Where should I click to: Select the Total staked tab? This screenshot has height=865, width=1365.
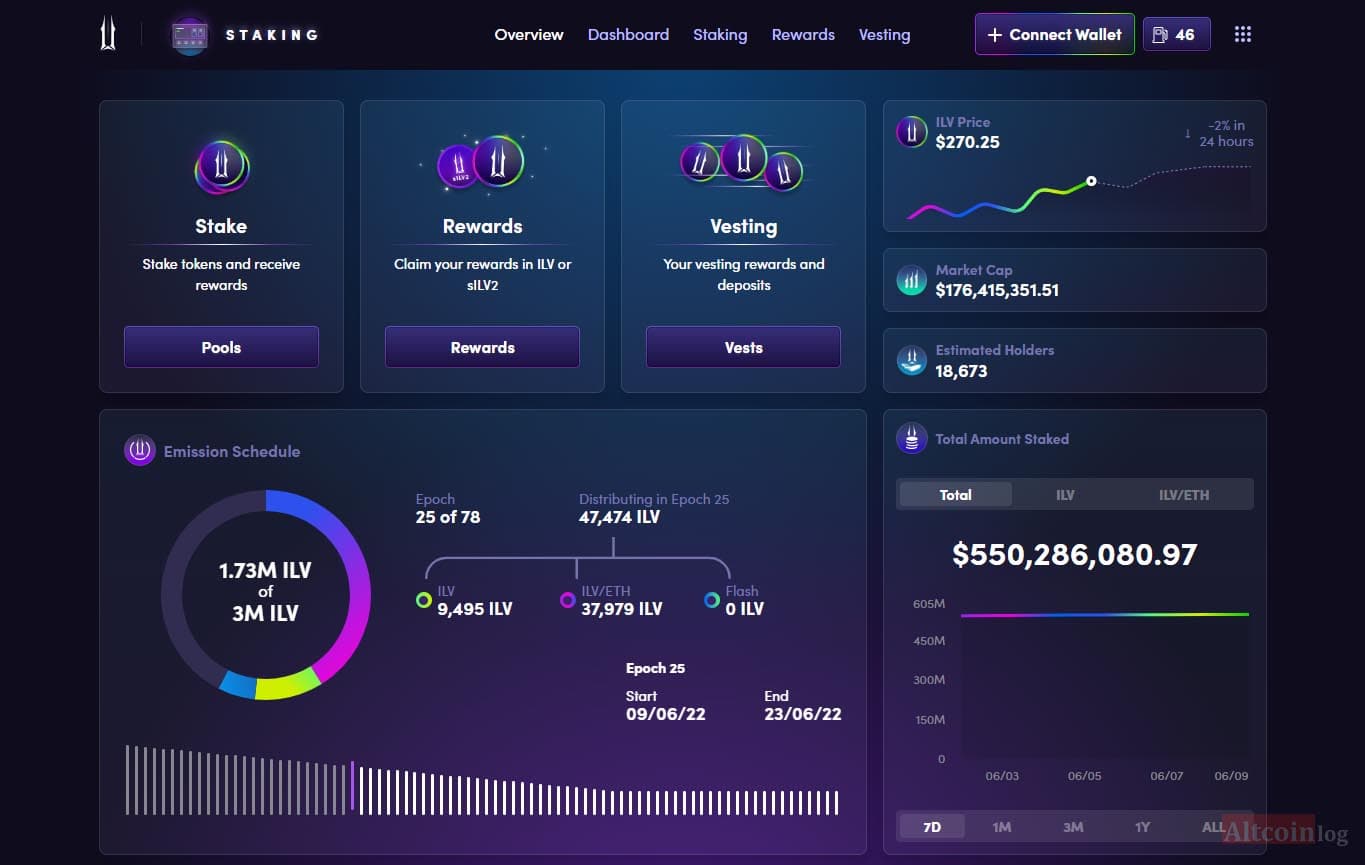click(955, 494)
